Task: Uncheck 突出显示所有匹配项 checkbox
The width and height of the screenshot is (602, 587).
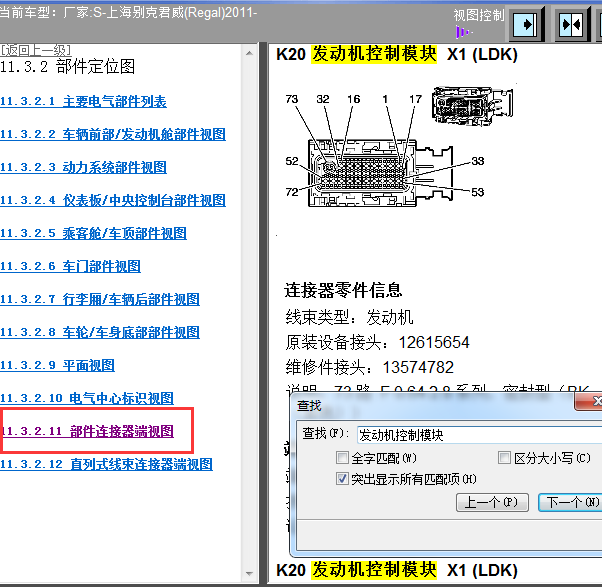Action: 342,479
